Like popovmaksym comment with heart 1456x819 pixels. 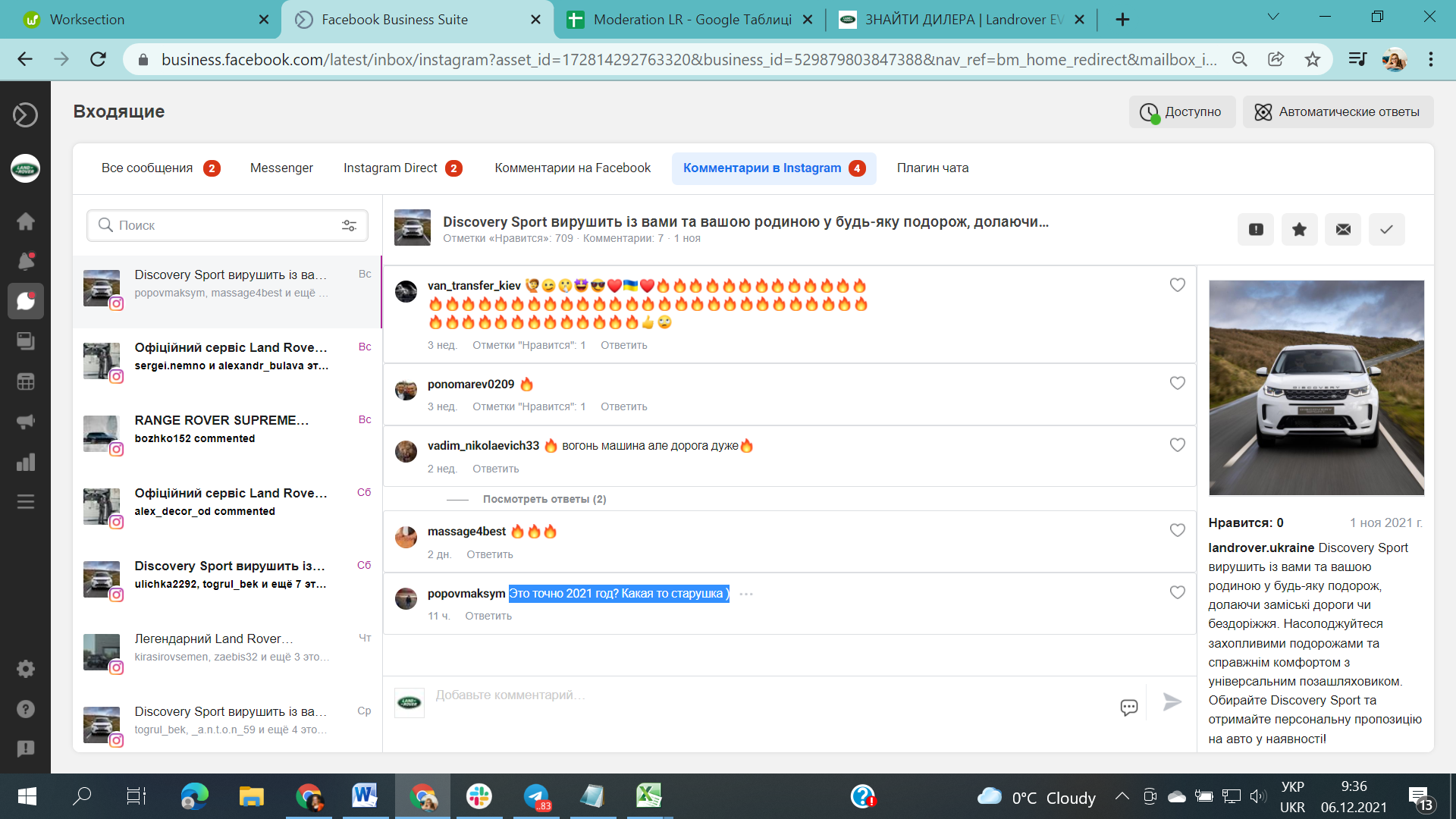[1177, 593]
